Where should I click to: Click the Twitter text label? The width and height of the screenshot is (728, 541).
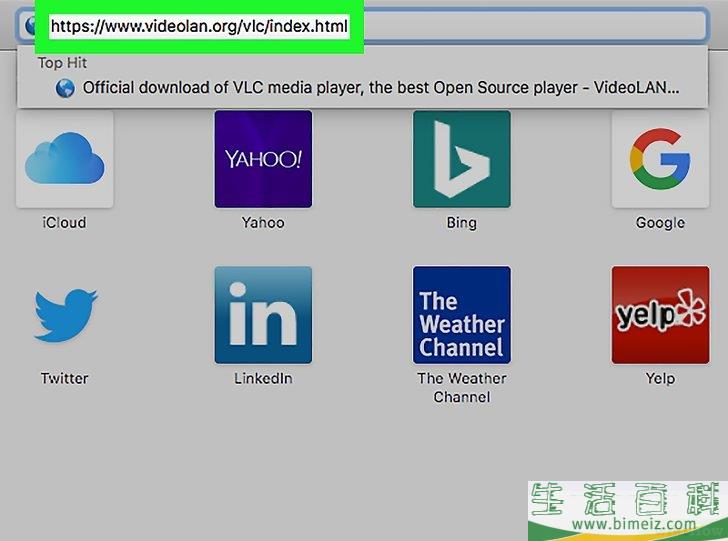(64, 379)
